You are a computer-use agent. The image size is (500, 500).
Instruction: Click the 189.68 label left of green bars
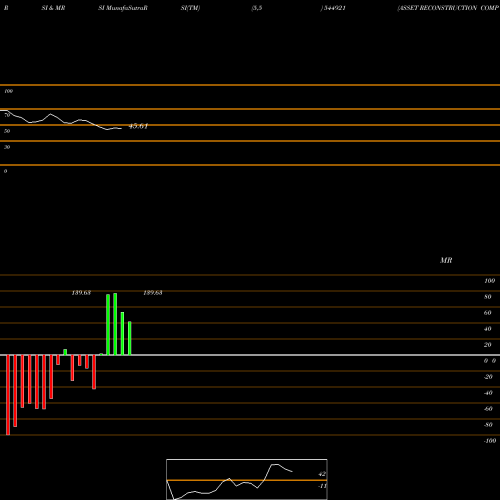(81, 293)
